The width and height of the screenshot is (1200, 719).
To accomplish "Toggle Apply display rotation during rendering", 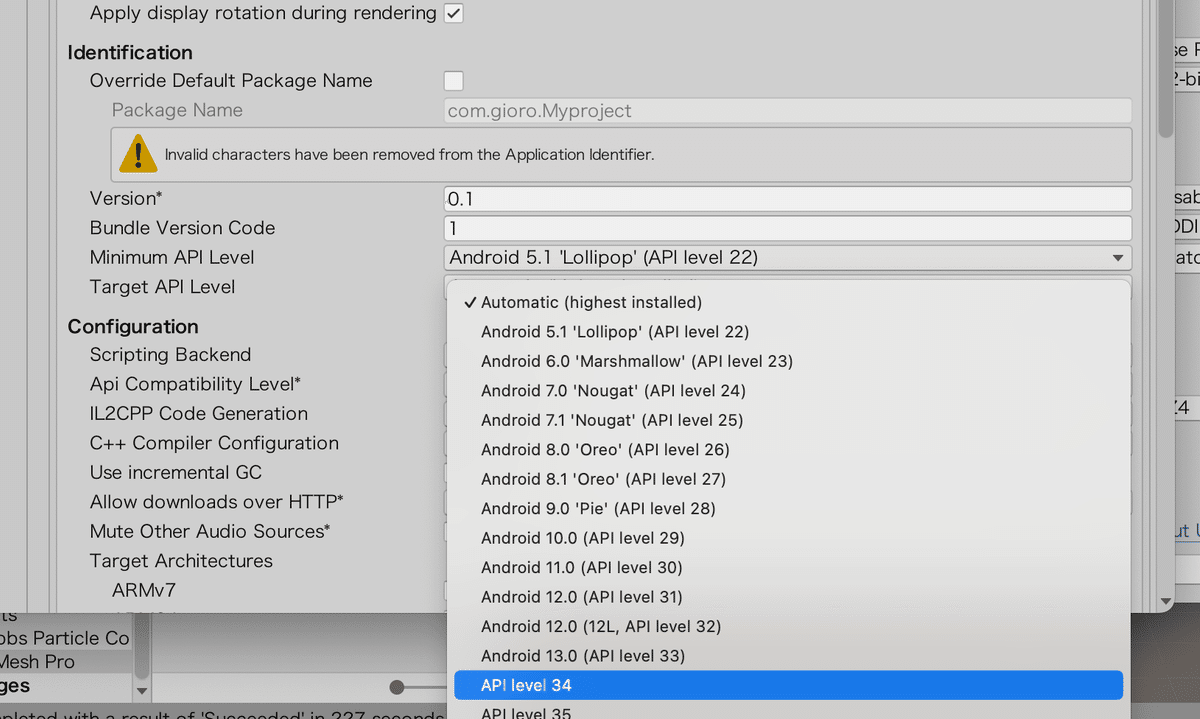I will point(455,13).
